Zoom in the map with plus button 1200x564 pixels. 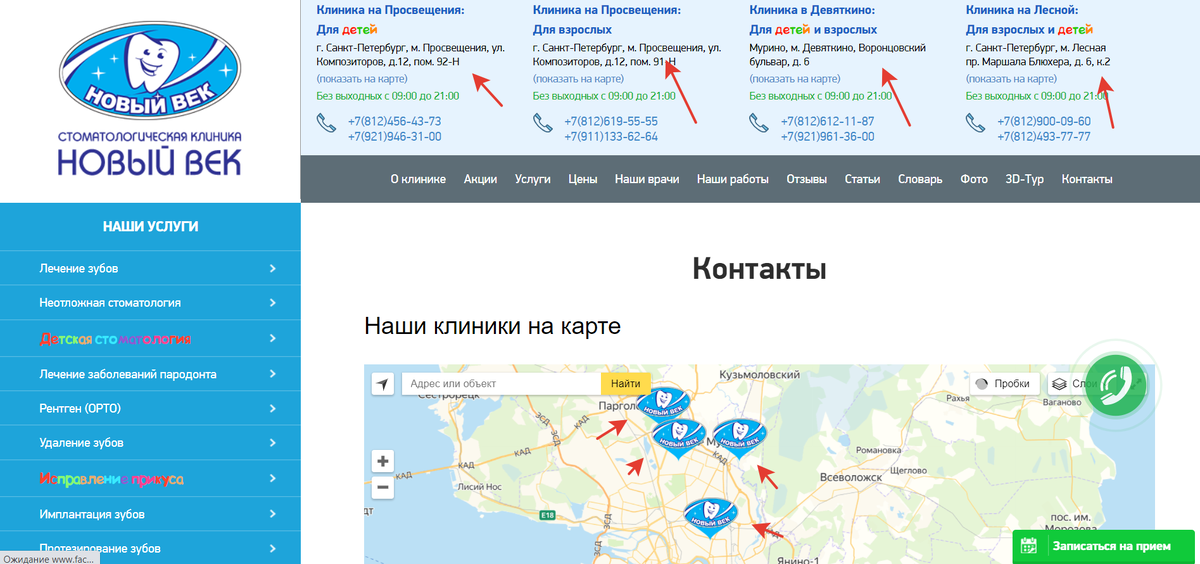pos(383,461)
